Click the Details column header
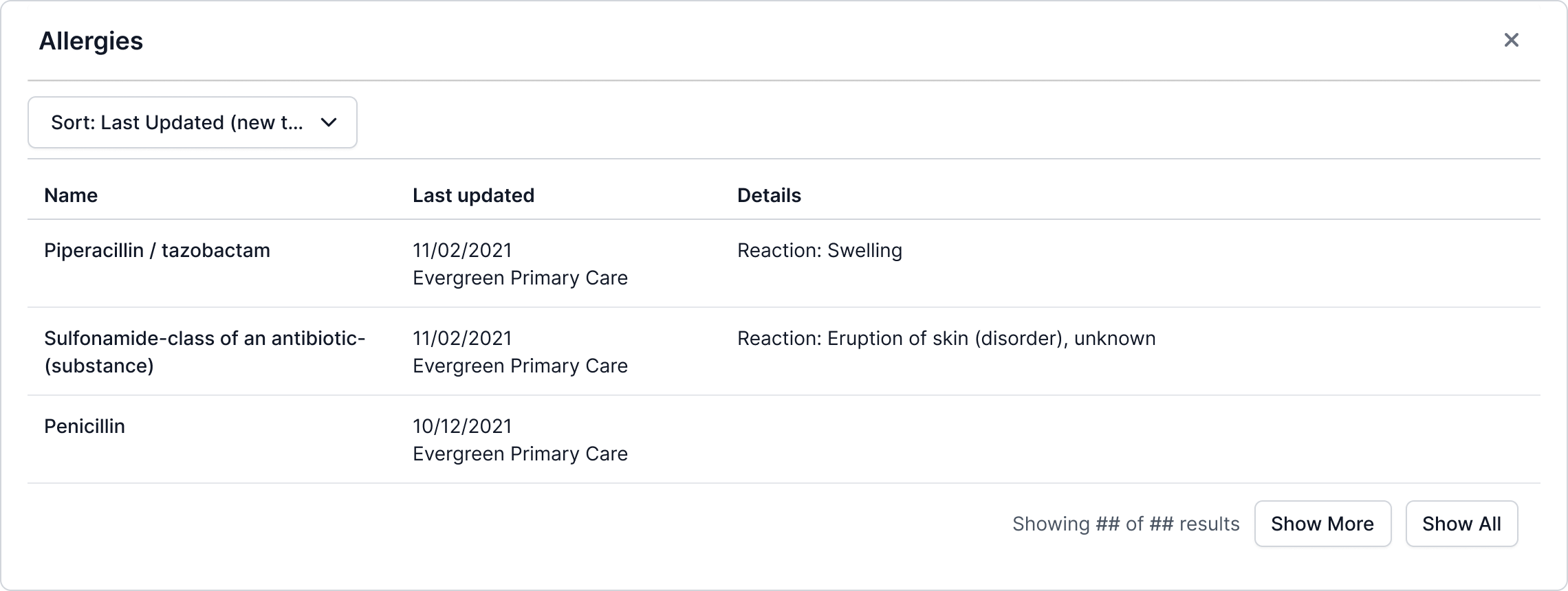Screen dimensions: 1568x591 tap(769, 196)
